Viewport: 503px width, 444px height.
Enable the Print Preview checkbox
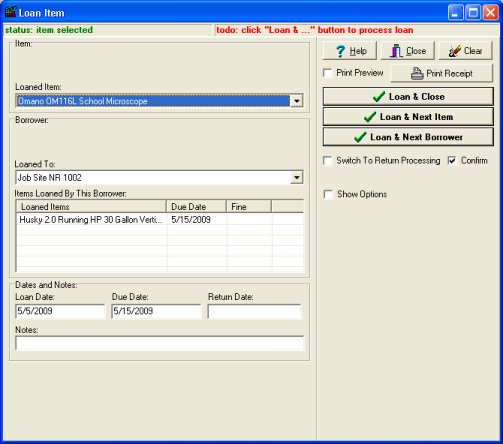pos(328,73)
